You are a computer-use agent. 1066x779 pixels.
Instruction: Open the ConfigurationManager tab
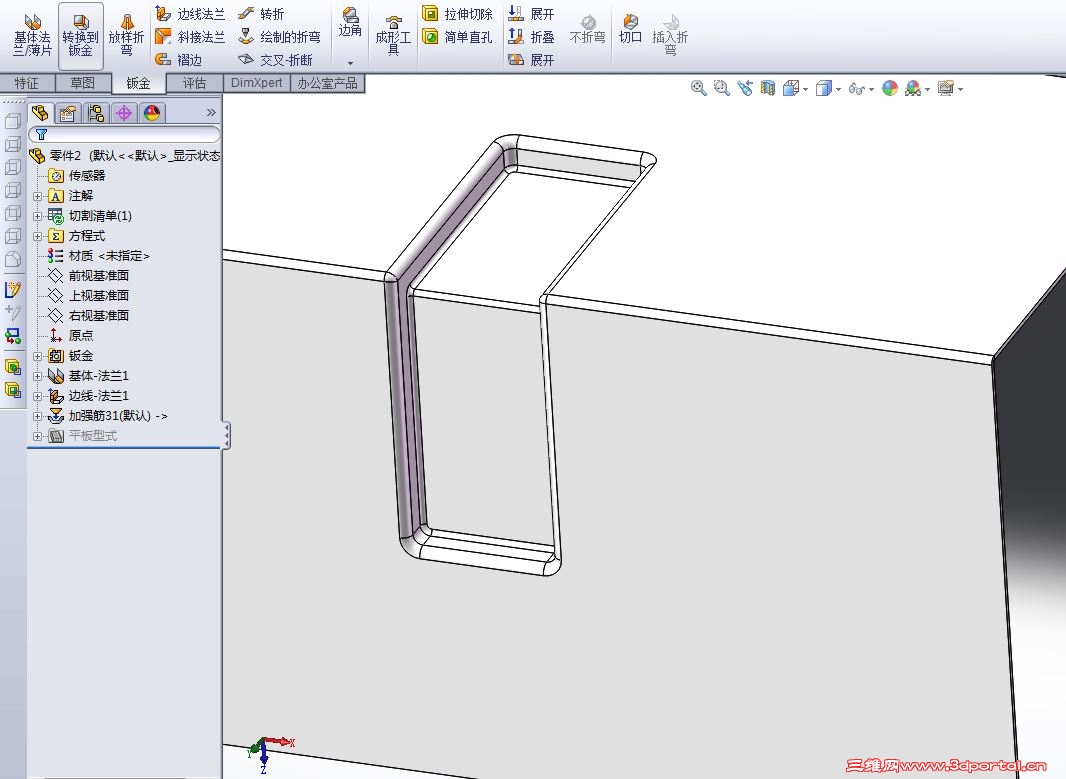[x=96, y=113]
